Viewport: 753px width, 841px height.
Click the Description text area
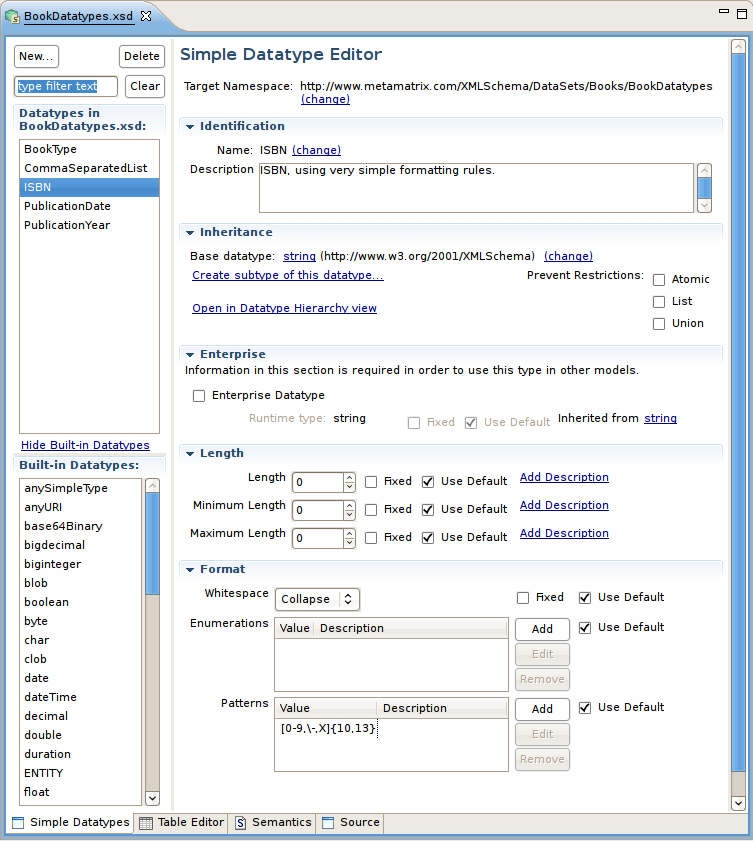(x=476, y=188)
